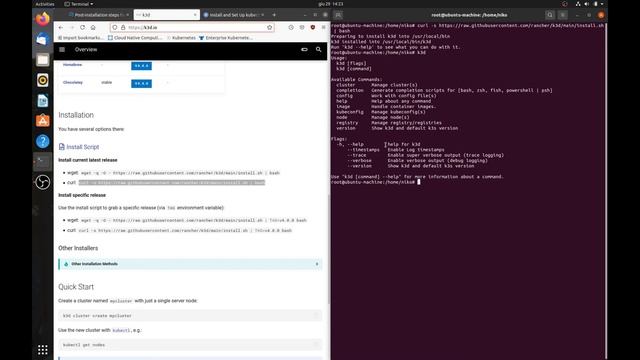Screen dimensions: 640x360
Task: Open the Firefox application hamburger menu
Action: (323, 27)
